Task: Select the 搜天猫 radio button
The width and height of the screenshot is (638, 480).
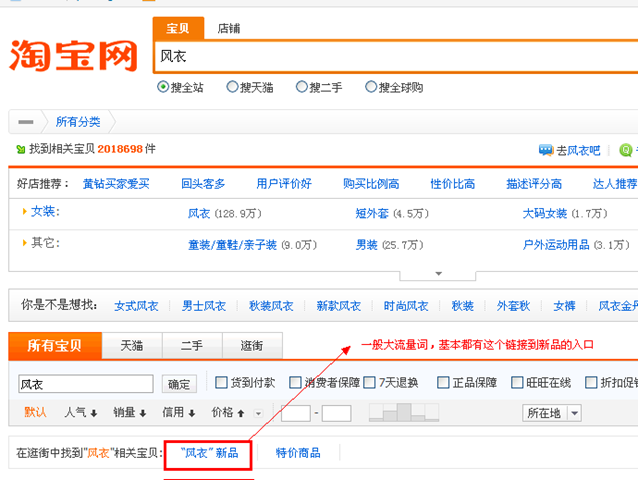Action: pyautogui.click(x=233, y=88)
